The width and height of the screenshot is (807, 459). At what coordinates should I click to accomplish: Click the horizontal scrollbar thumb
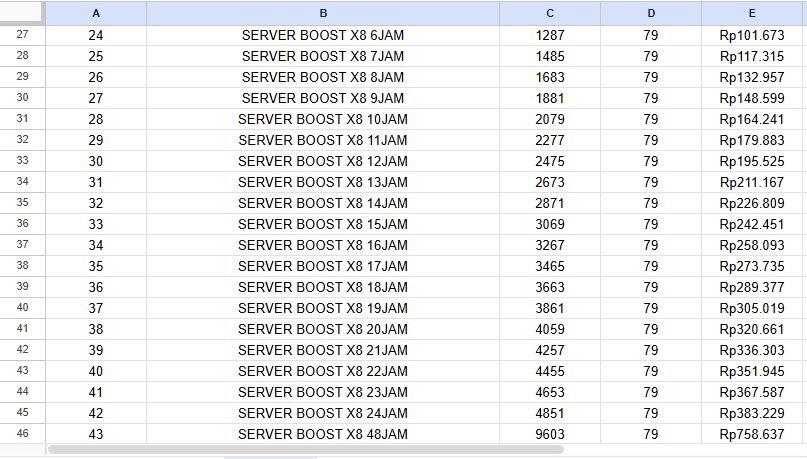[x=306, y=450]
